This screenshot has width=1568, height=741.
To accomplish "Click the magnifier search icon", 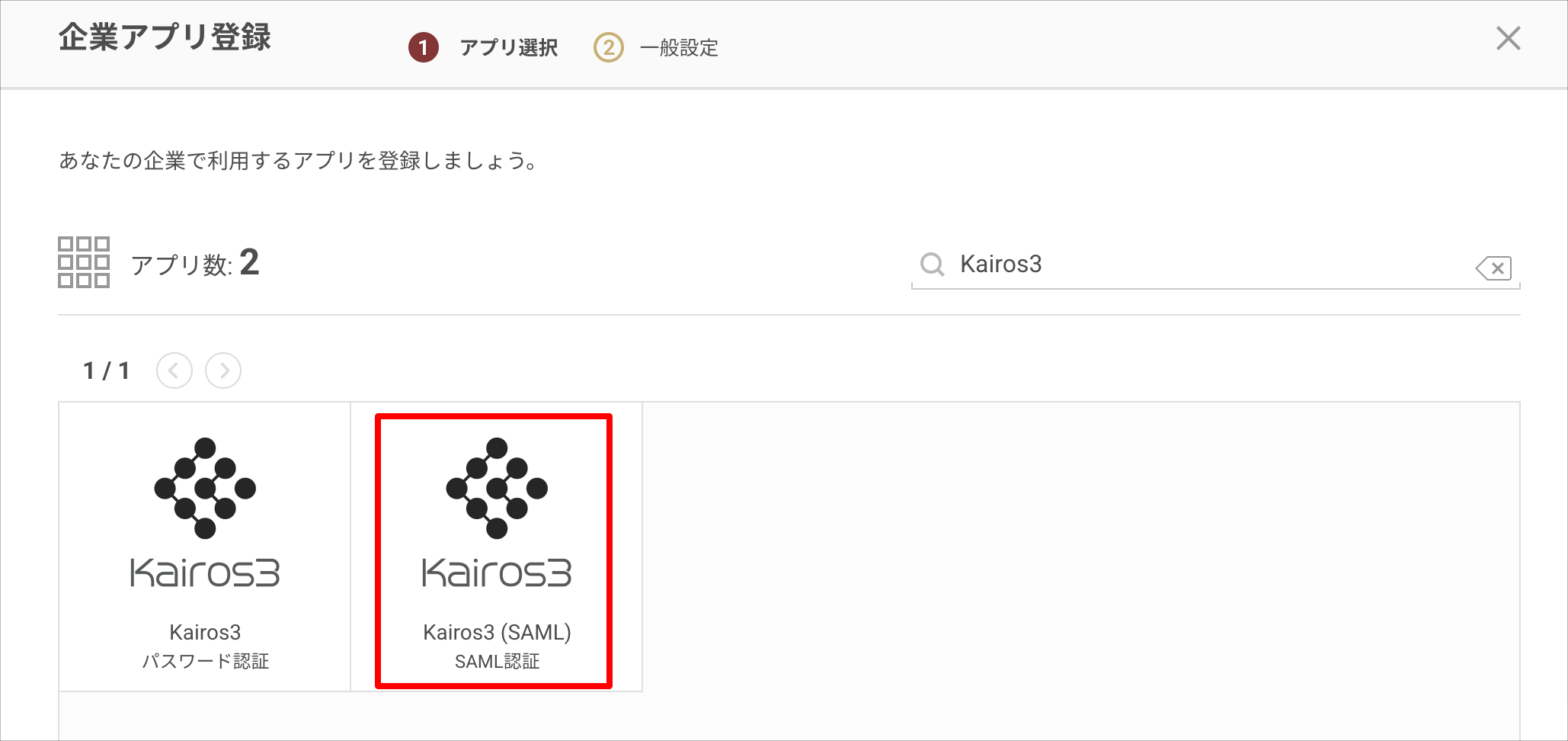I will [x=932, y=265].
